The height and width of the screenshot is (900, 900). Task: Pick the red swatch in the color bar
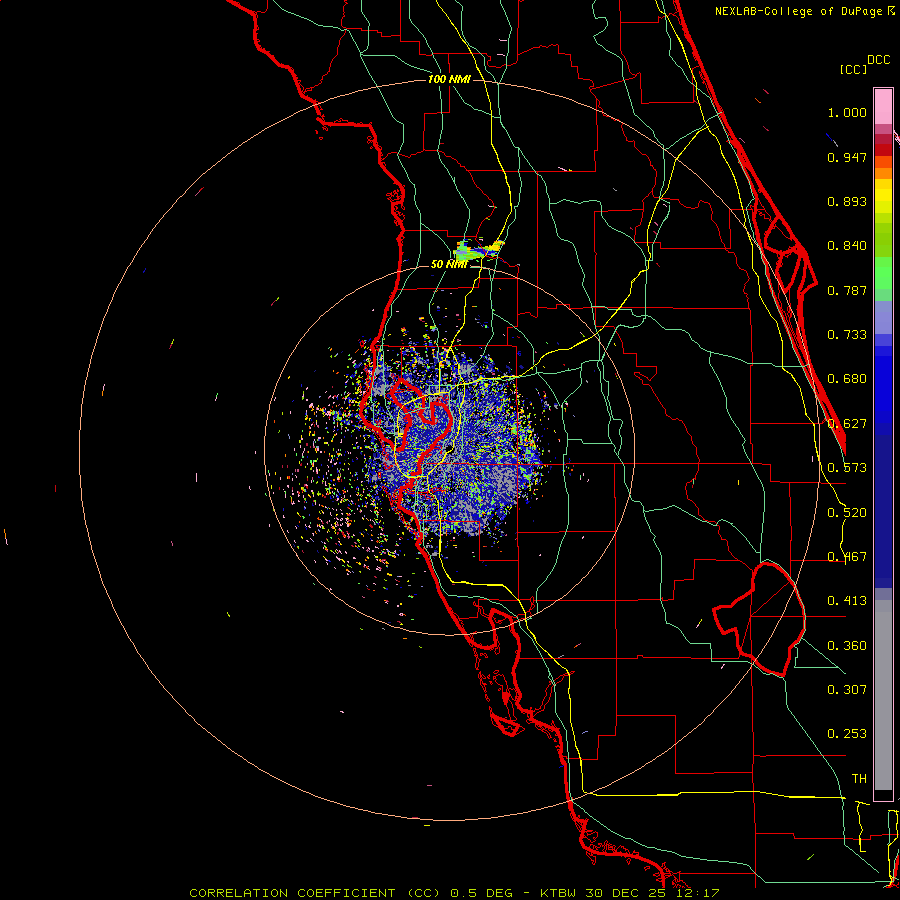click(883, 150)
